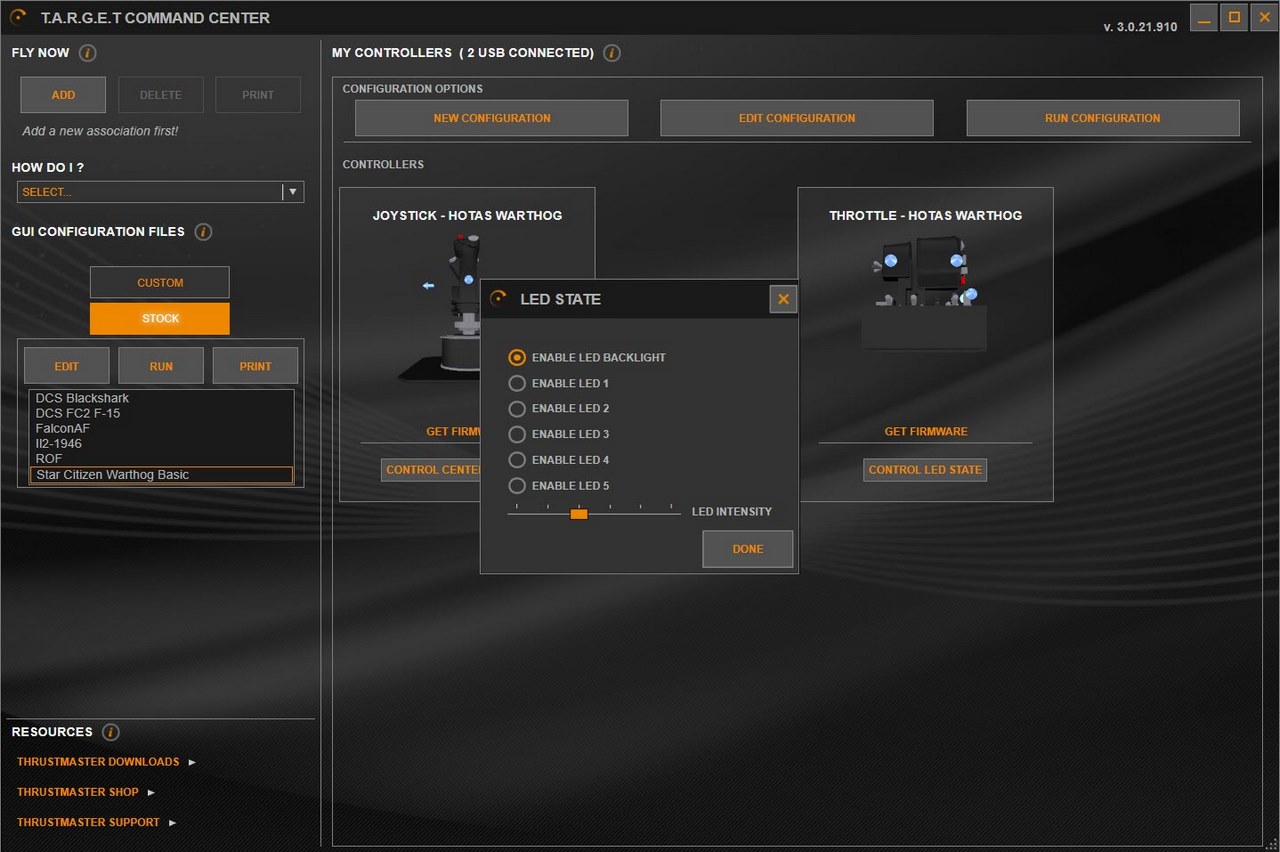Close the Command Center window
This screenshot has width=1280, height=852.
pos(1264,17)
